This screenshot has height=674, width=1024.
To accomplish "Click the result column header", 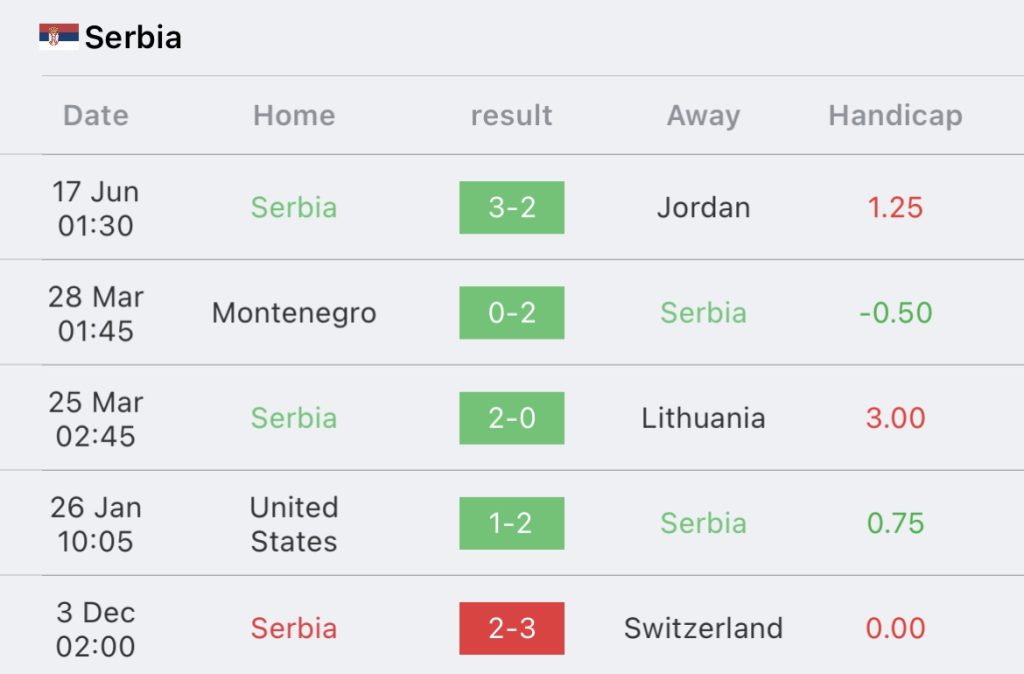I will point(511,116).
